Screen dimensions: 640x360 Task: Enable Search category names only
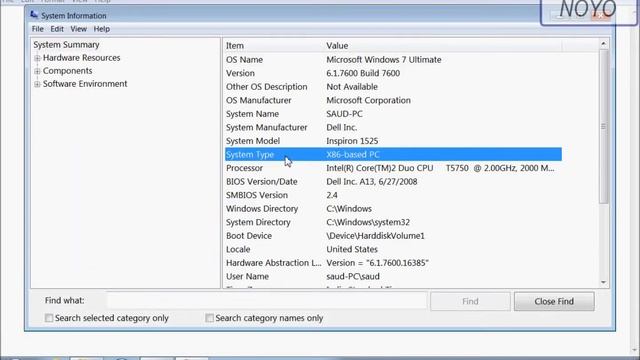(209, 318)
